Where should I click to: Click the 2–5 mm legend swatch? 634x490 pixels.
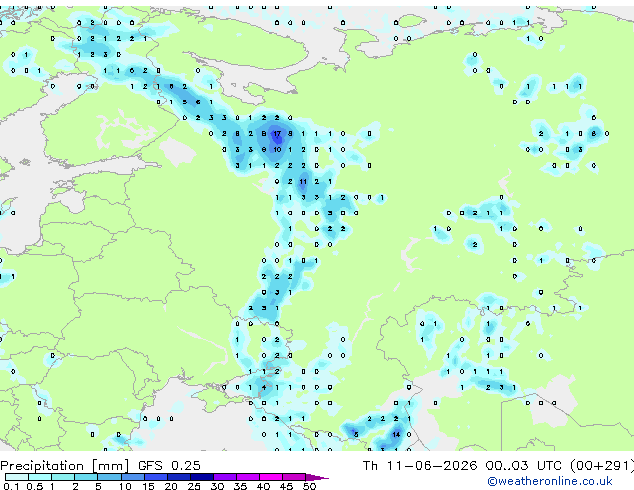86,477
